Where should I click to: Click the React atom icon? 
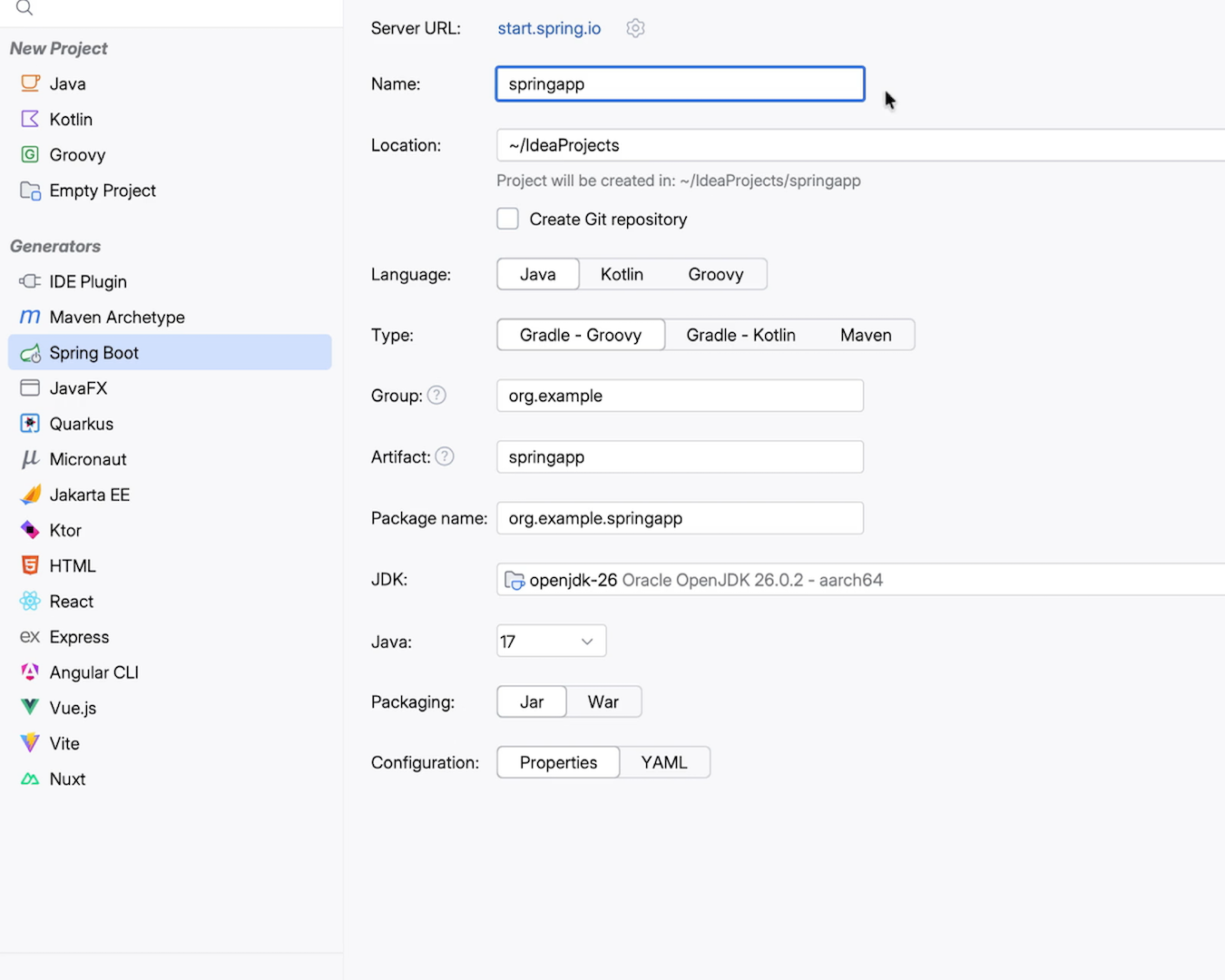[30, 601]
